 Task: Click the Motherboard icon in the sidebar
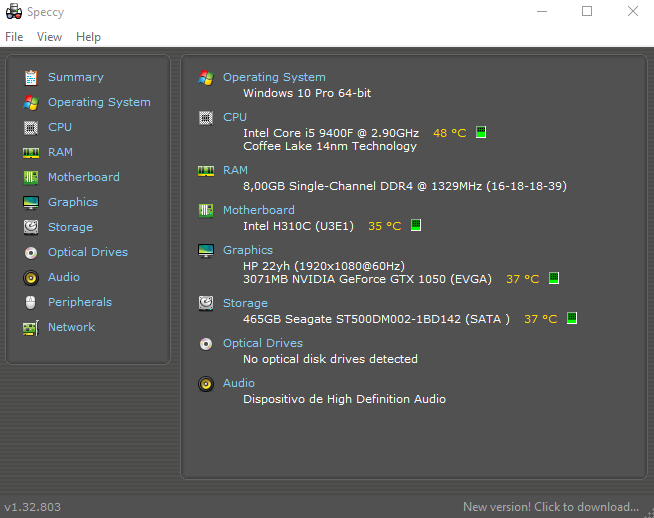[30, 177]
